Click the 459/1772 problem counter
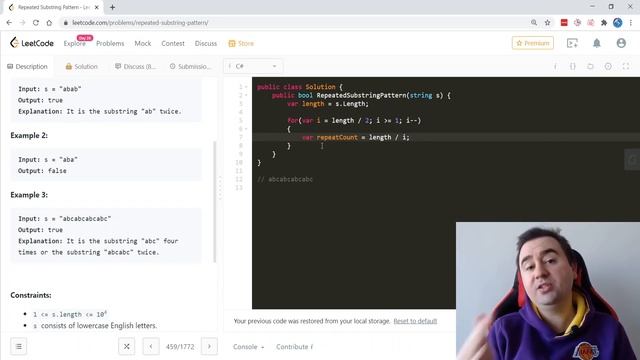This screenshot has width=640, height=360. click(180, 347)
